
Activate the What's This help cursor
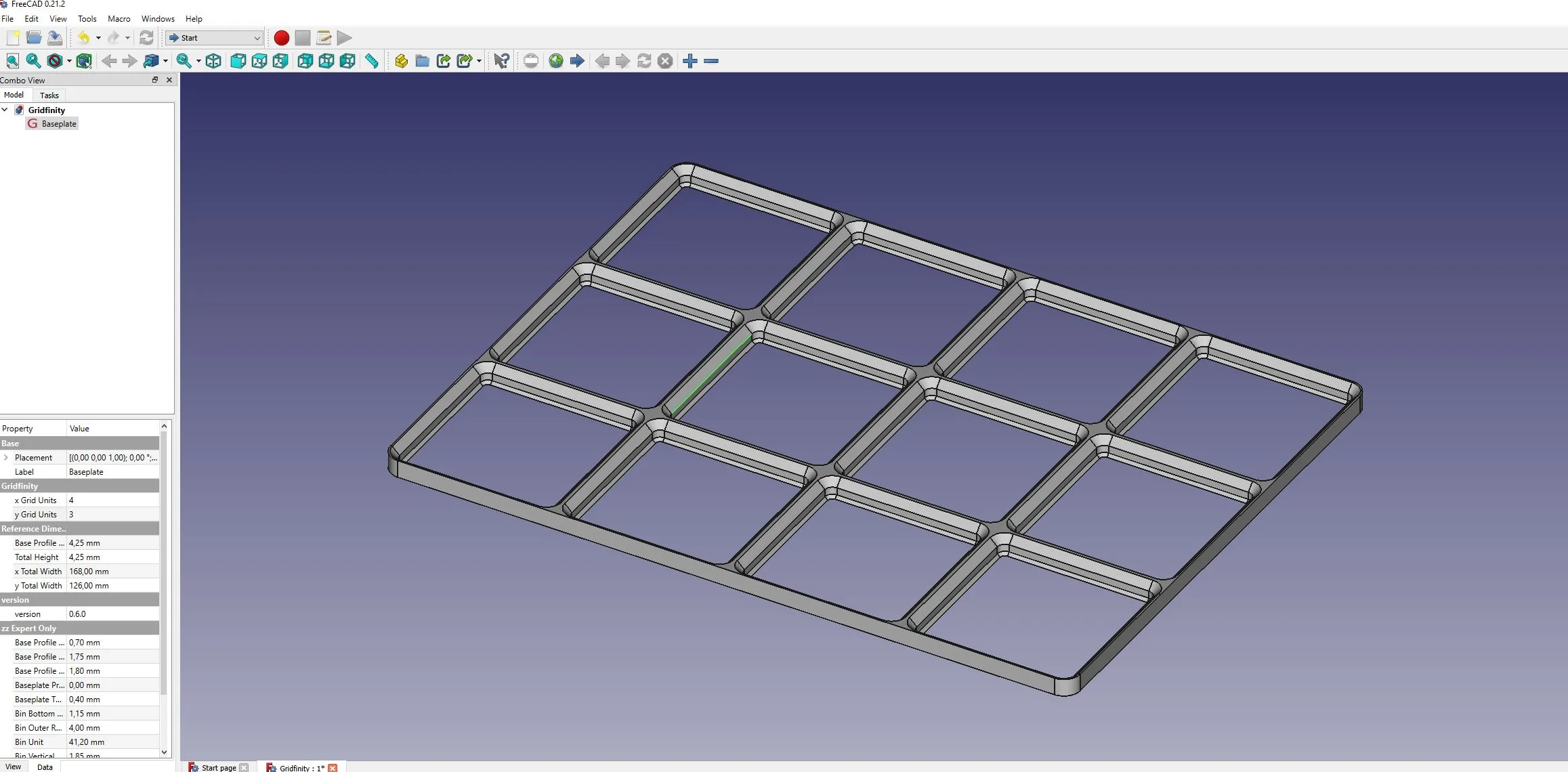pos(501,61)
